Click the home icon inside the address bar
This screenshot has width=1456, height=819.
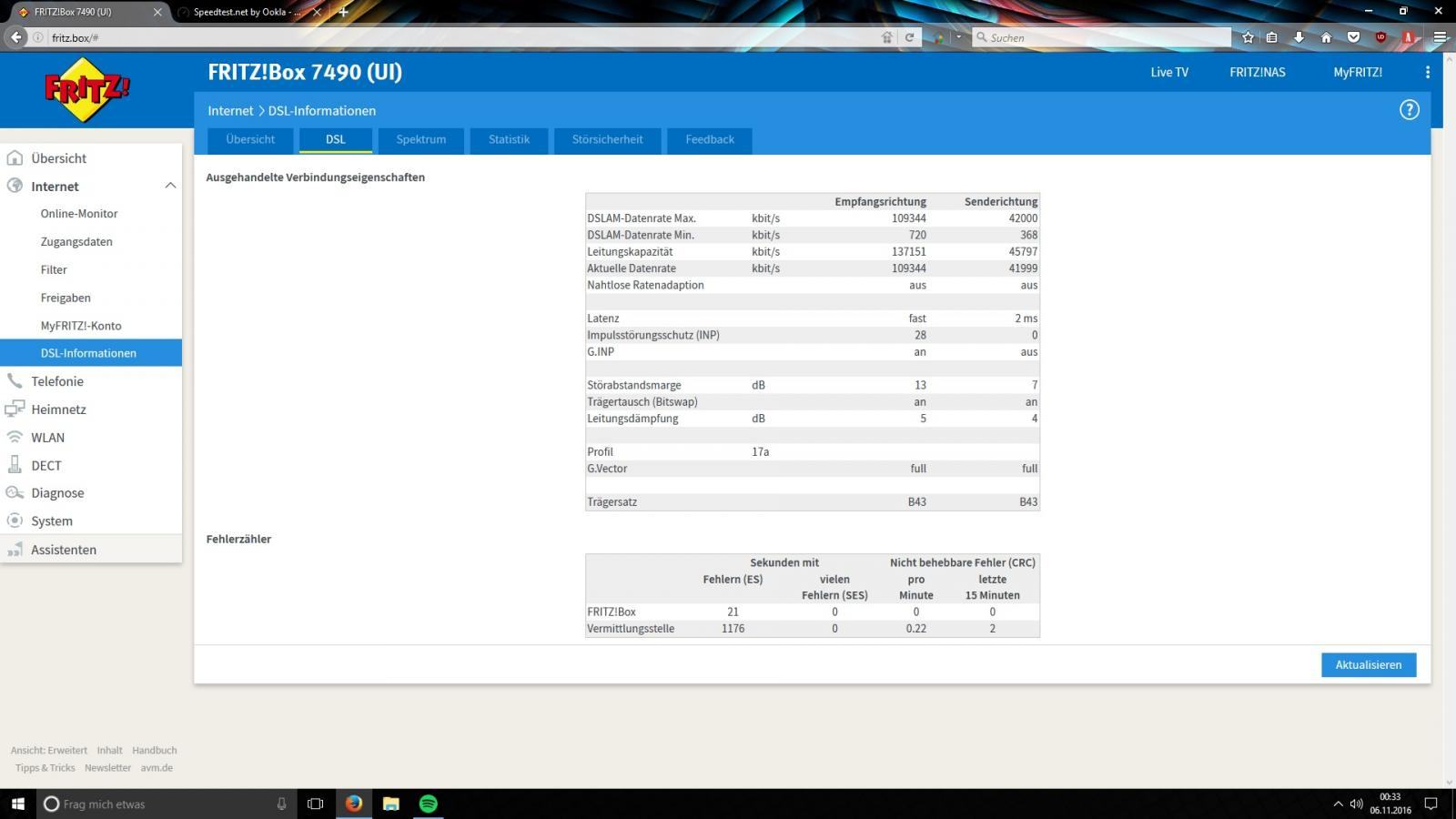[887, 37]
